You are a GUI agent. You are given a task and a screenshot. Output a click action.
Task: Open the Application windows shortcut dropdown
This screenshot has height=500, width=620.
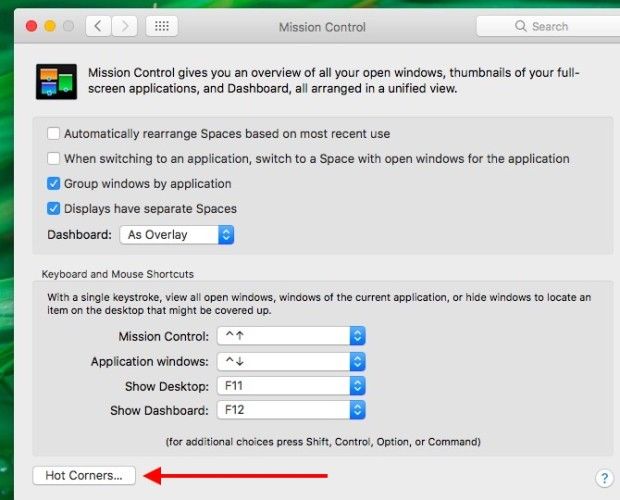coord(290,361)
